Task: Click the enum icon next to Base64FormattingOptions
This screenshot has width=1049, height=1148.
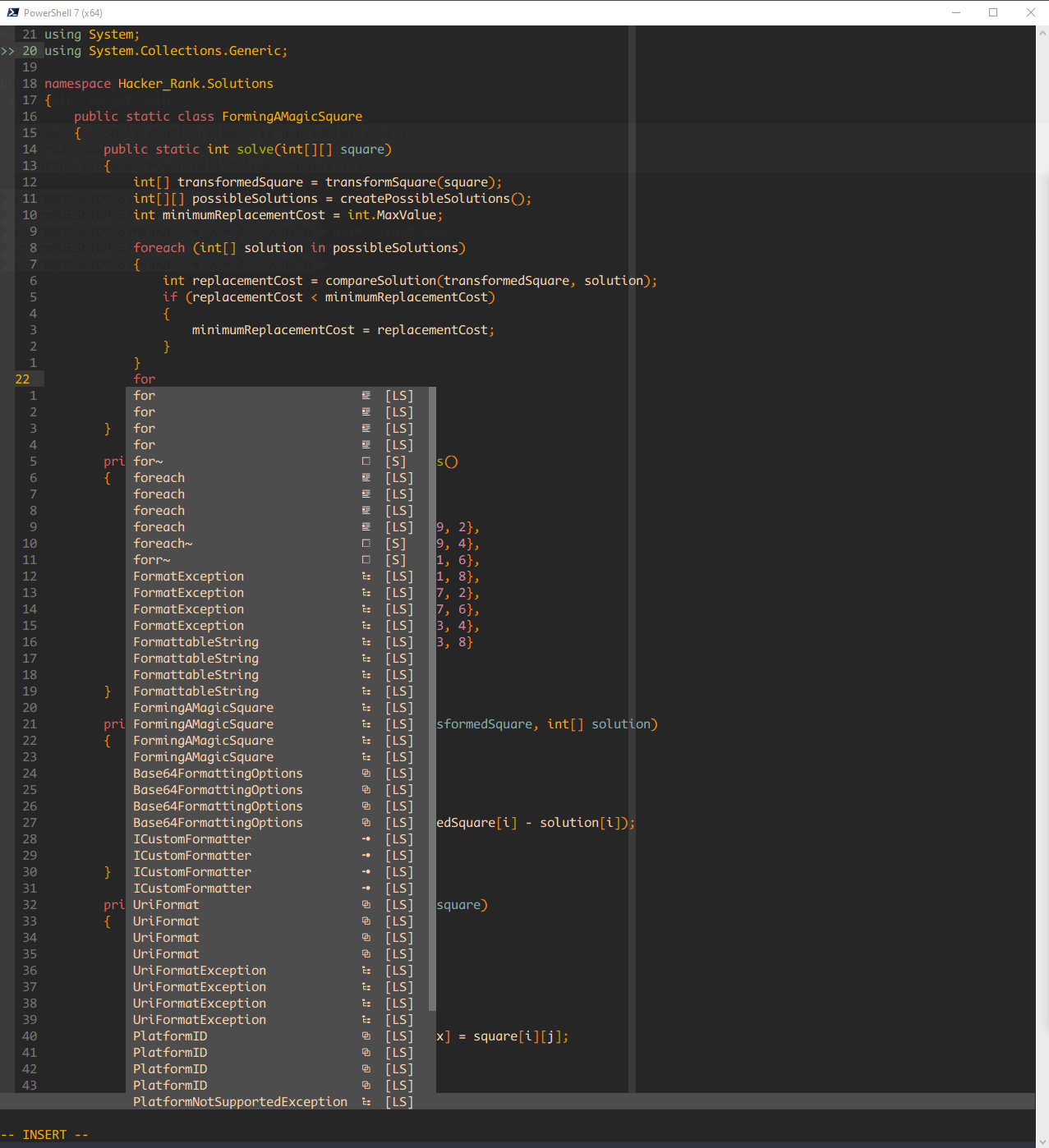Action: pos(366,773)
